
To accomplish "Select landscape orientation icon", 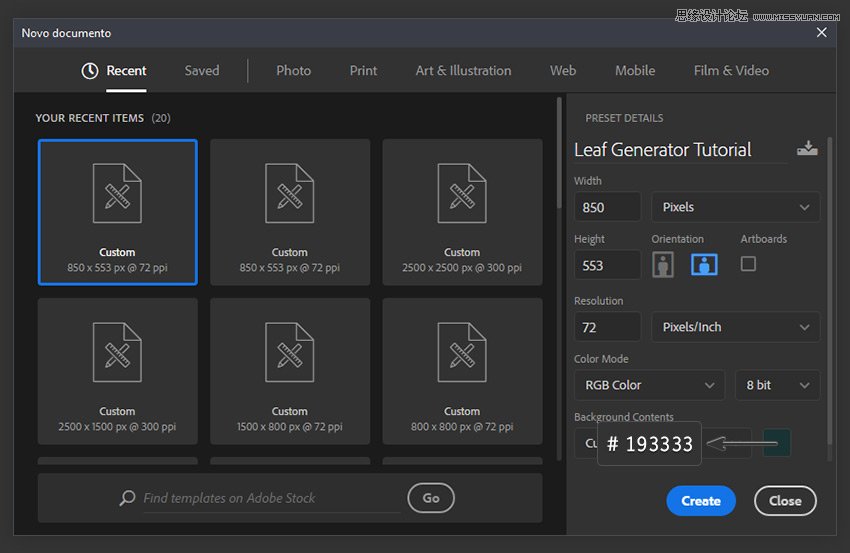I will [704, 264].
